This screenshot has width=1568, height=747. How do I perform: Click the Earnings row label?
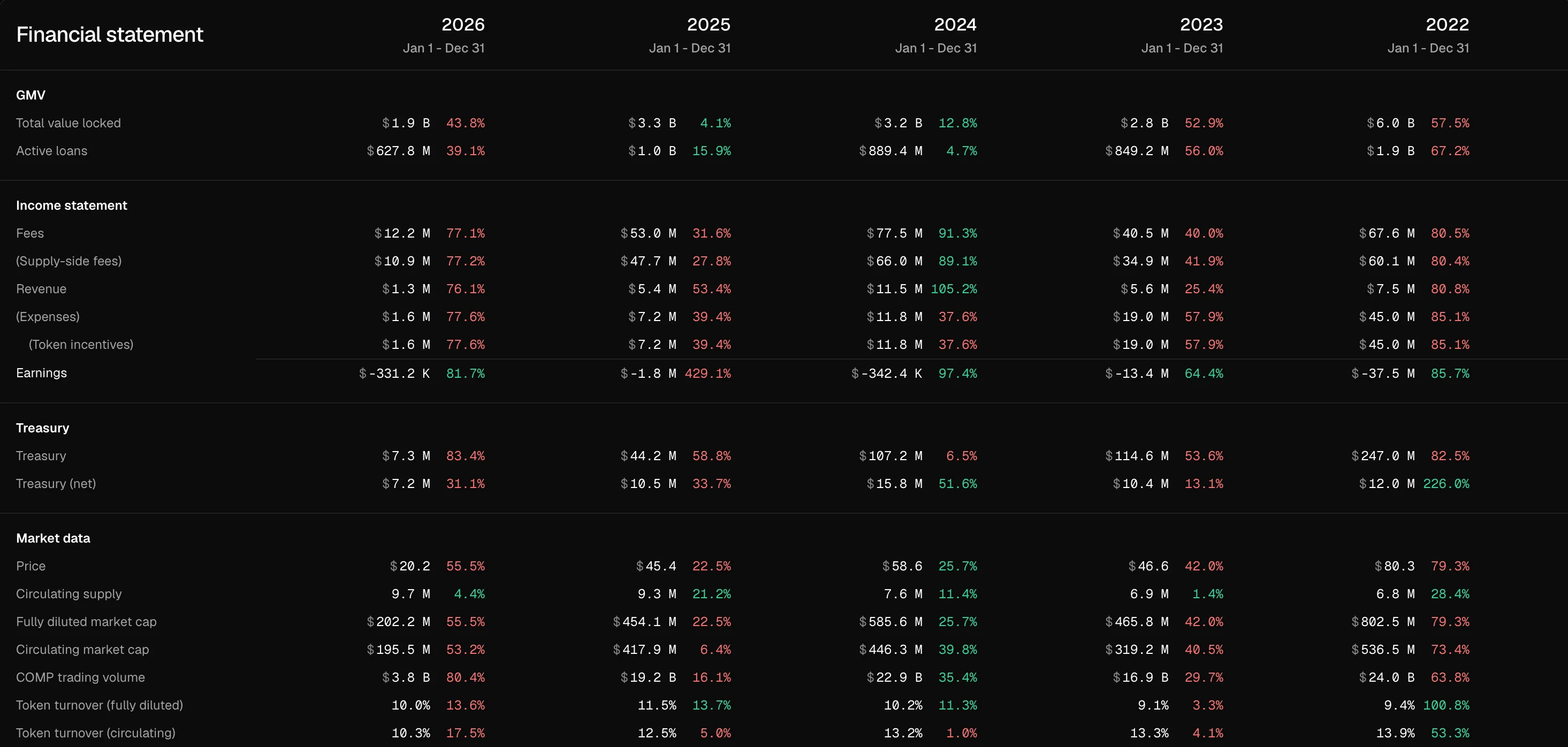[41, 373]
